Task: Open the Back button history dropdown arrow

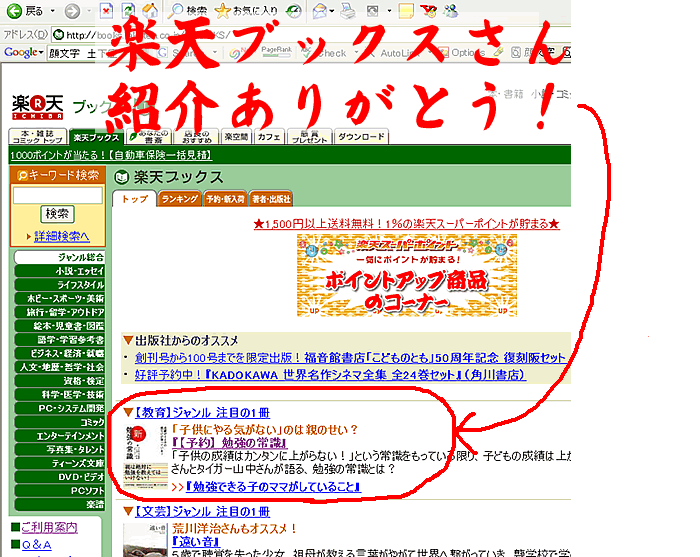Action: pos(53,11)
